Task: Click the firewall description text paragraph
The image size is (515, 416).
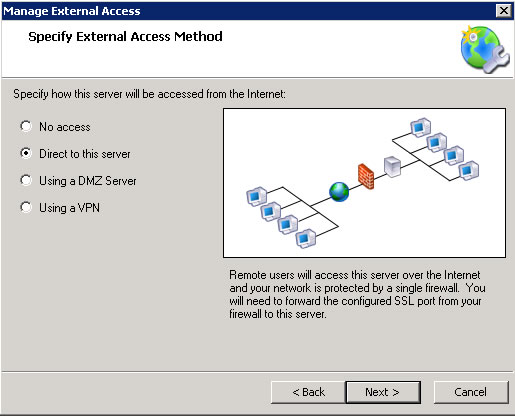Action: [x=357, y=294]
